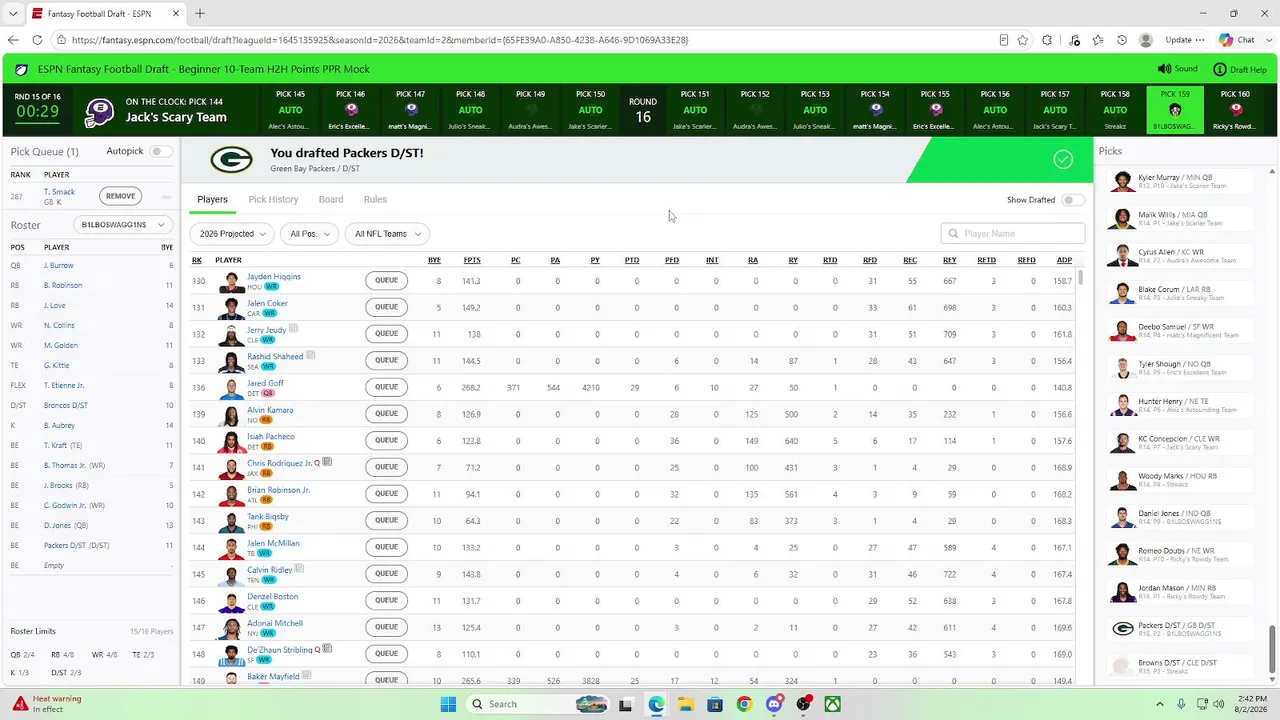The width and height of the screenshot is (1280, 720).
Task: Sort players by ADP column header
Action: coord(1064,260)
